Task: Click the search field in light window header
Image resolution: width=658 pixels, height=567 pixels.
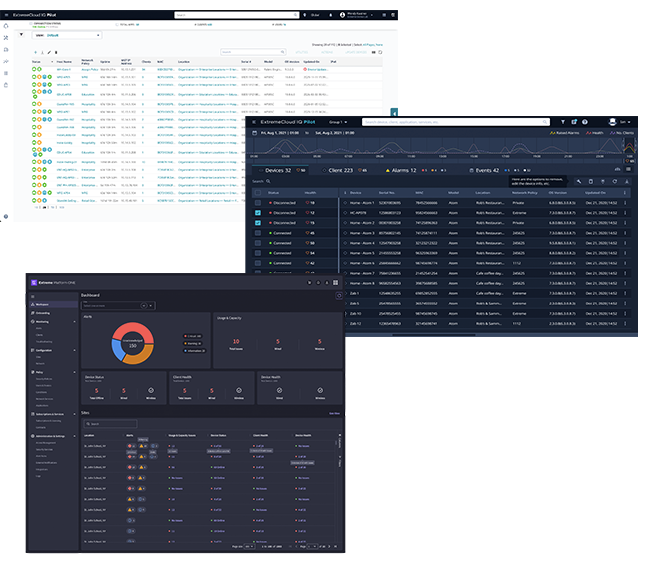Action: 237,15
